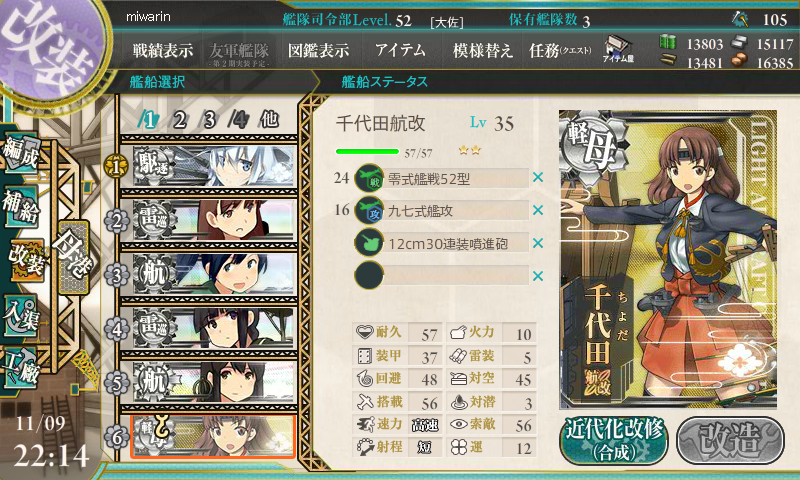Select the empty fourth equipment slot
Screen dimensions: 800x480
[x=442, y=275]
